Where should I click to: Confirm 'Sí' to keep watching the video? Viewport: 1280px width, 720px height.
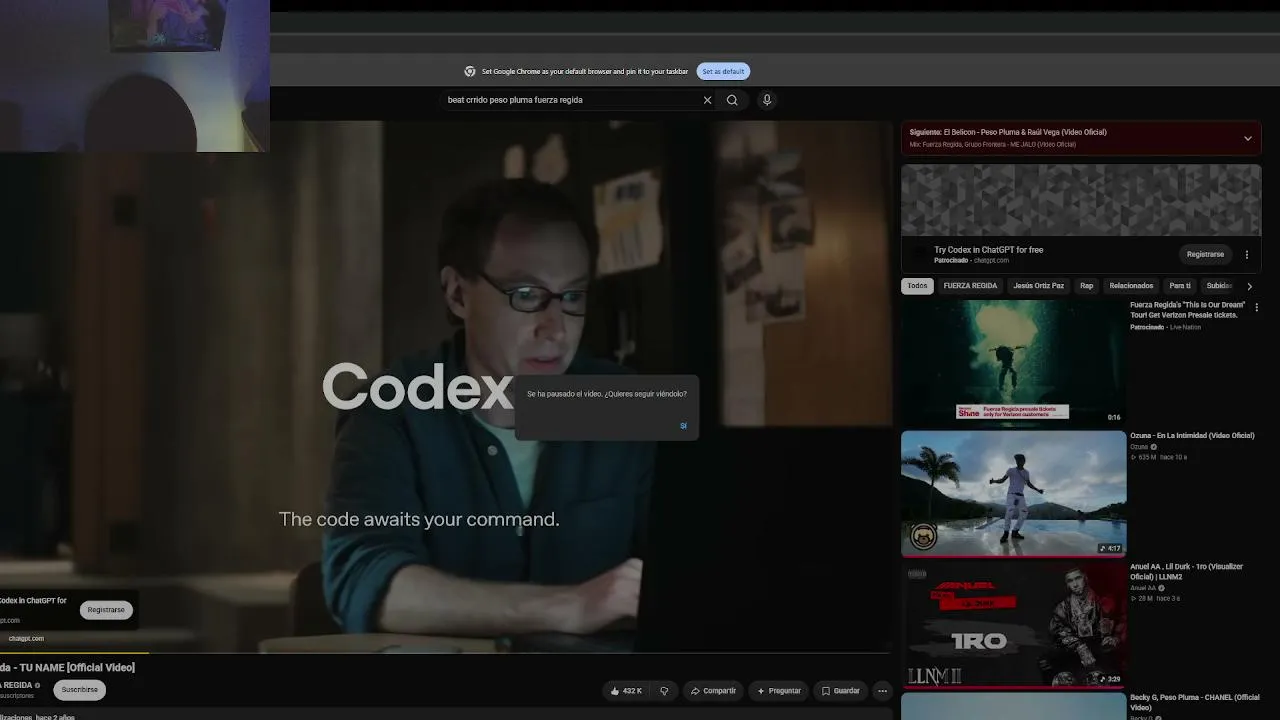pyautogui.click(x=683, y=426)
